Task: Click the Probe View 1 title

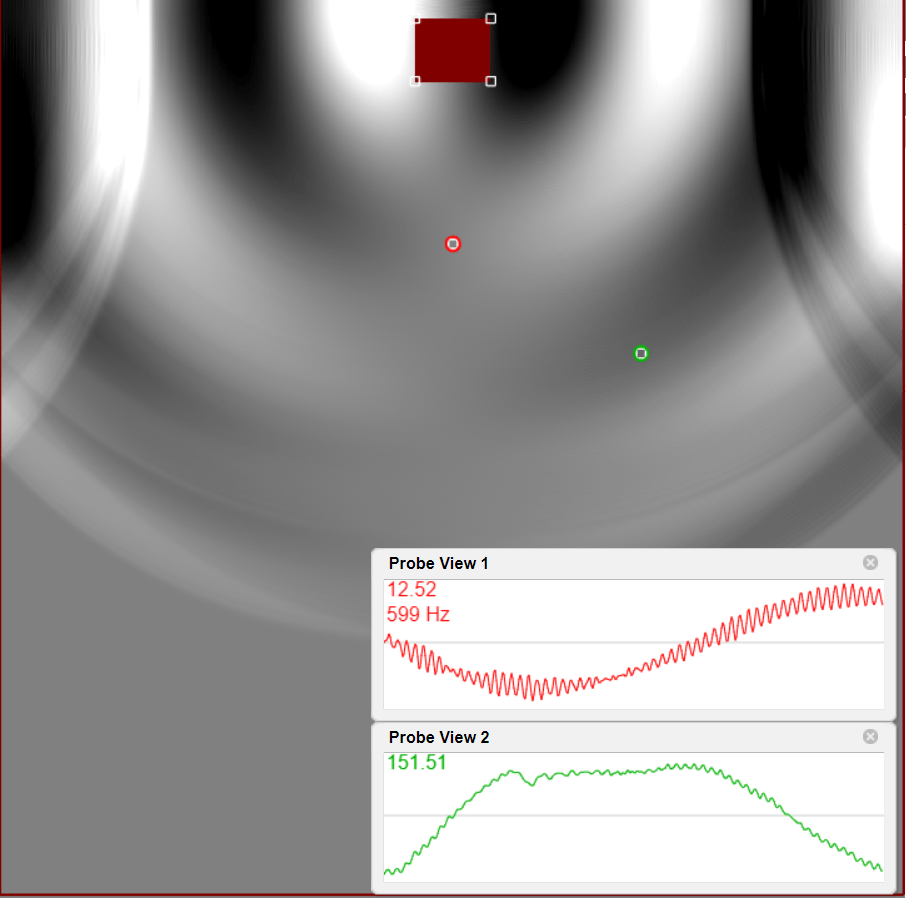Action: 439,563
